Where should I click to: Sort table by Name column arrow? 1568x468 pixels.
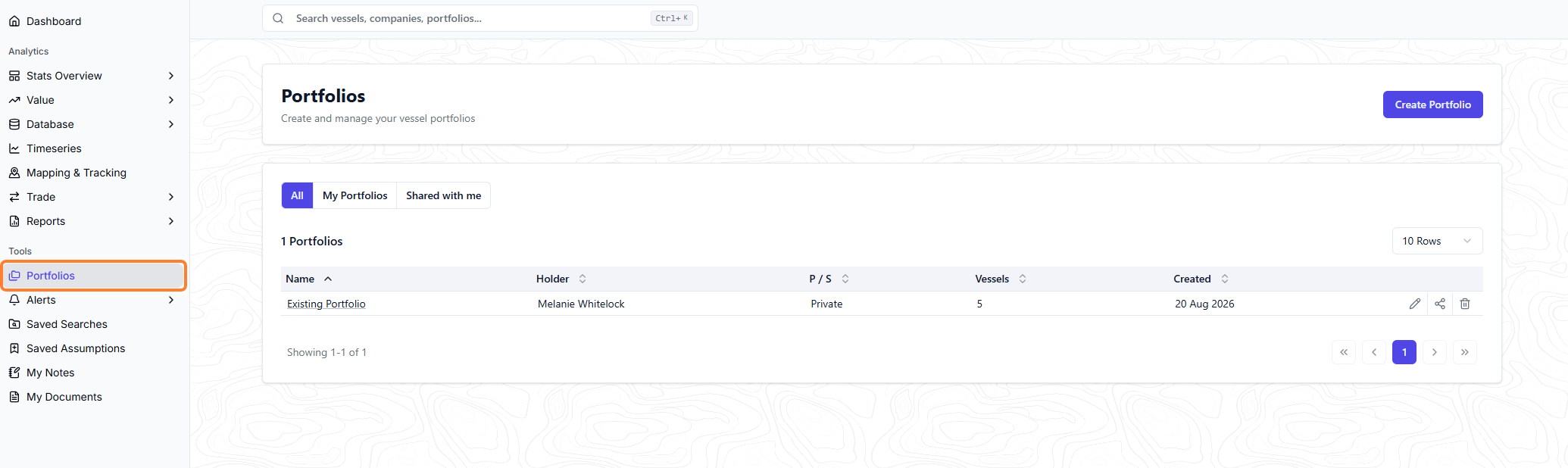[x=328, y=279]
